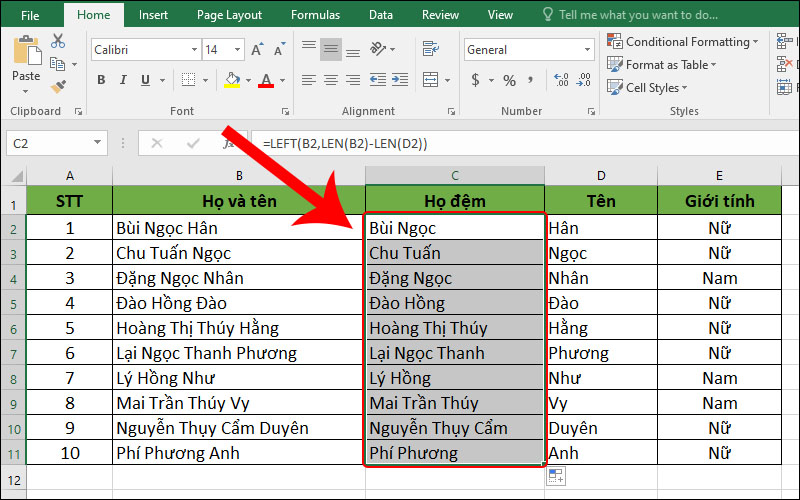Viewport: 800px width, 500px height.
Task: Apply percent style
Action: (x=509, y=80)
